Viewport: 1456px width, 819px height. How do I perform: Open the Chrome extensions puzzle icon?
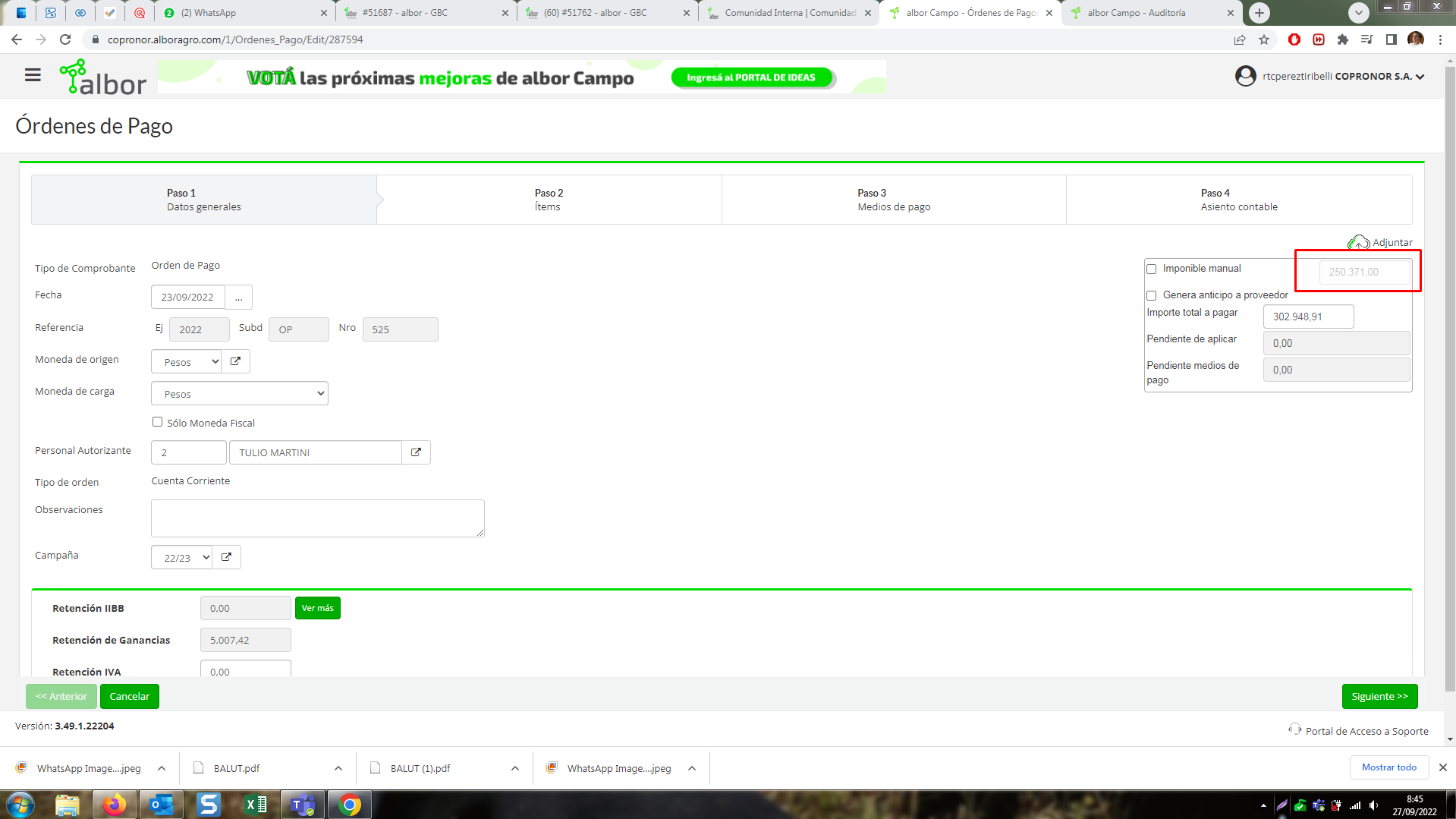(1343, 39)
